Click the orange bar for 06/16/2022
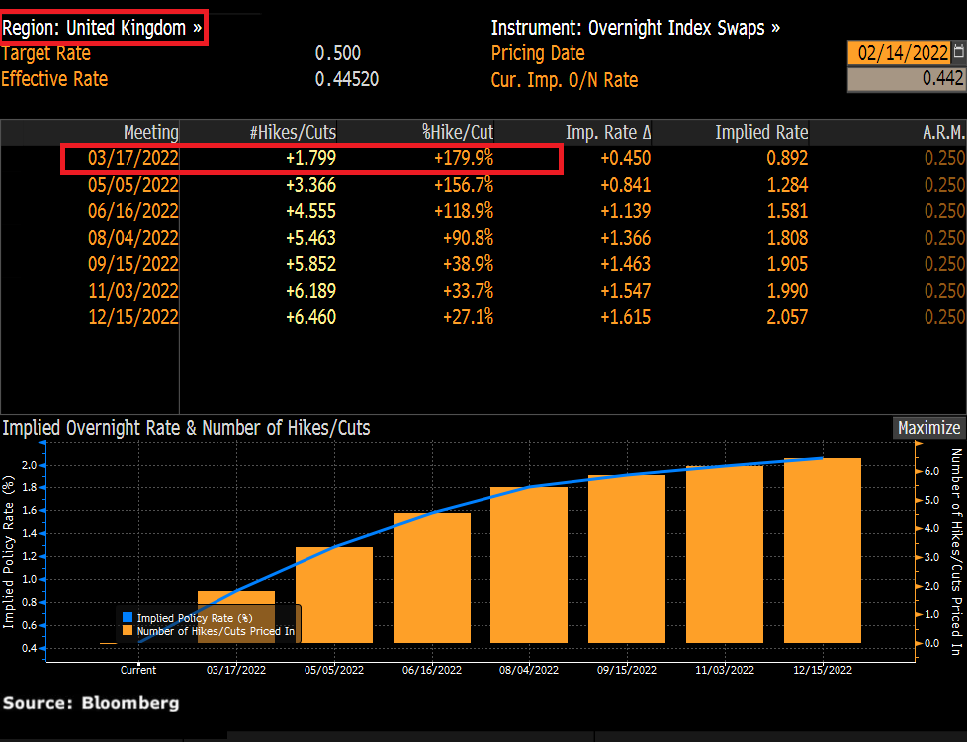Image resolution: width=967 pixels, height=742 pixels. pos(431,577)
